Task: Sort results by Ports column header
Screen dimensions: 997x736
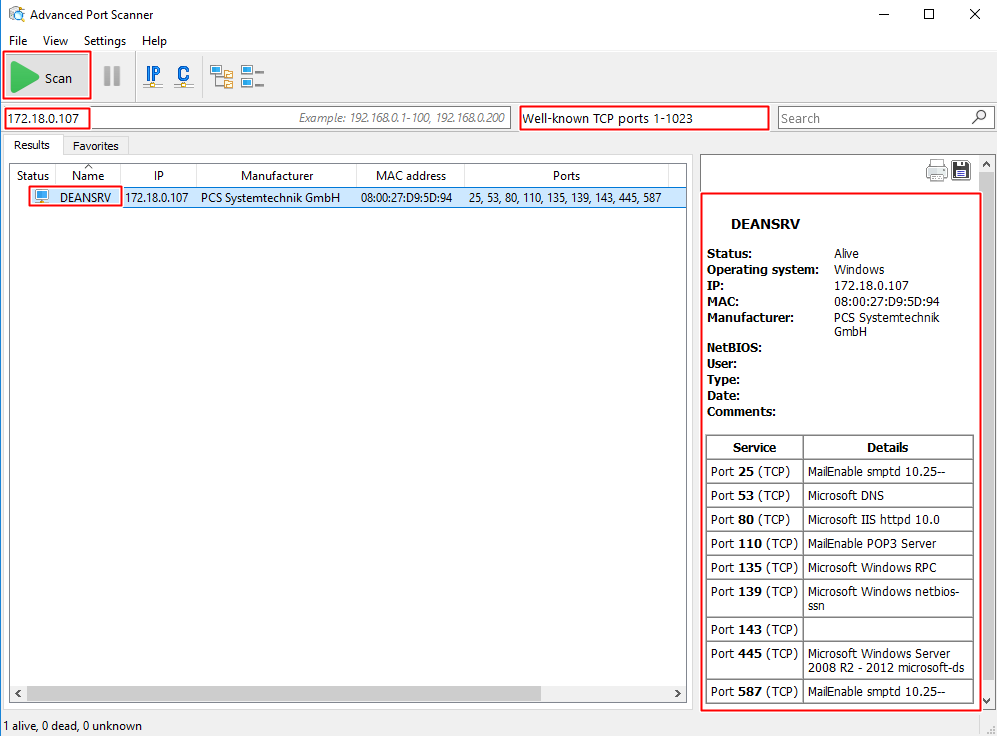Action: click(x=566, y=175)
